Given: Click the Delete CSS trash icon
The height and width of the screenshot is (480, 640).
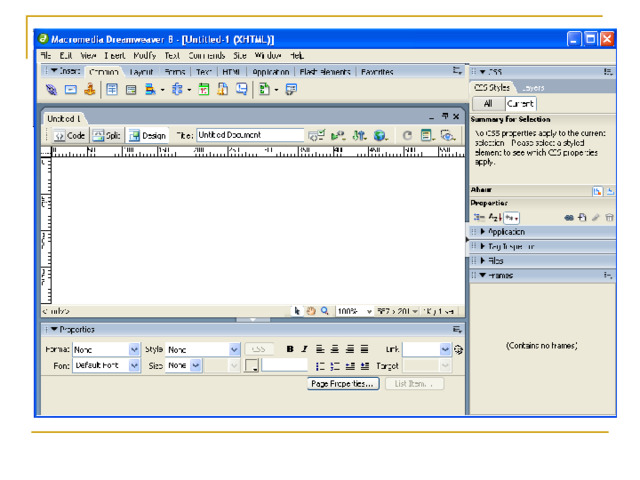Looking at the screenshot, I should (x=609, y=218).
